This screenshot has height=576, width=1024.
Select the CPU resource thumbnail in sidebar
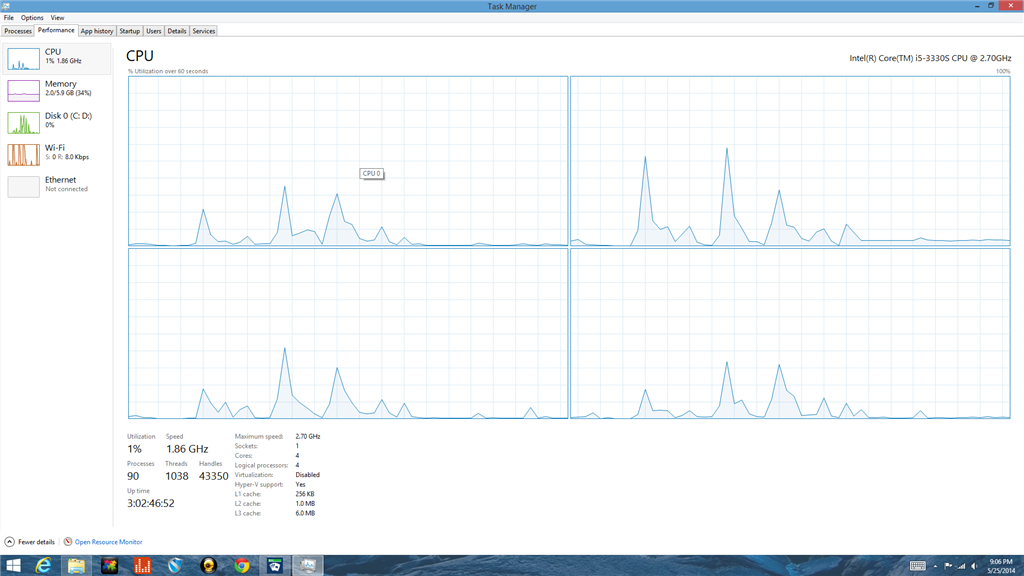pos(24,59)
